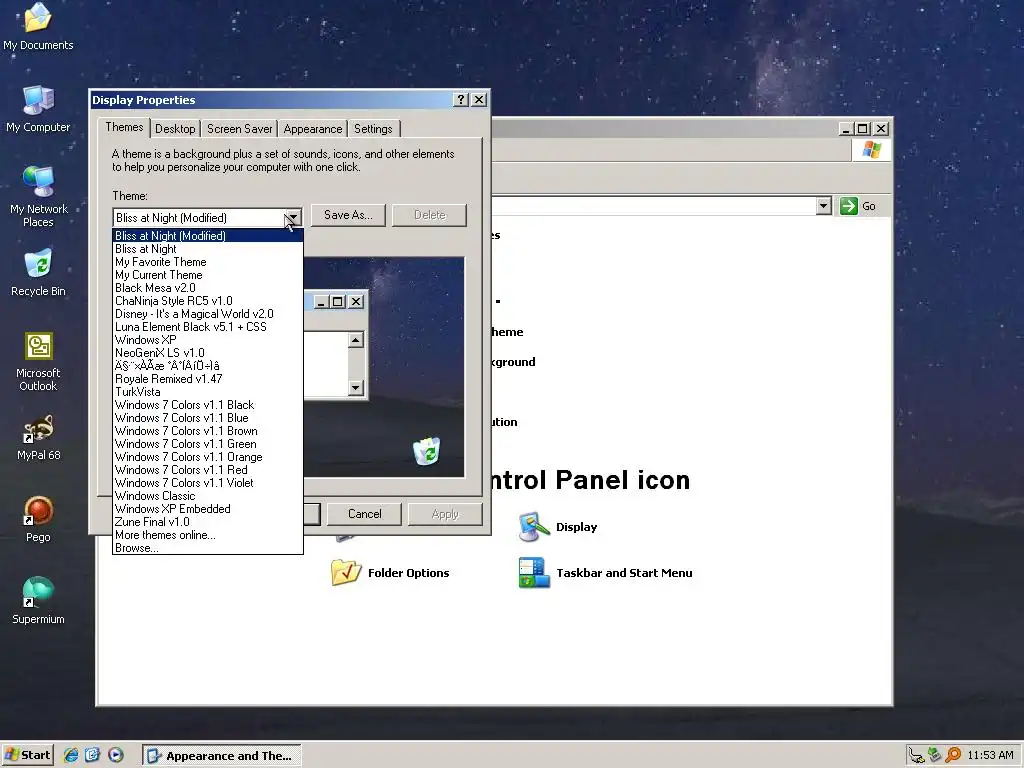Switch to the Appearance tab
The image size is (1024, 768).
point(312,129)
